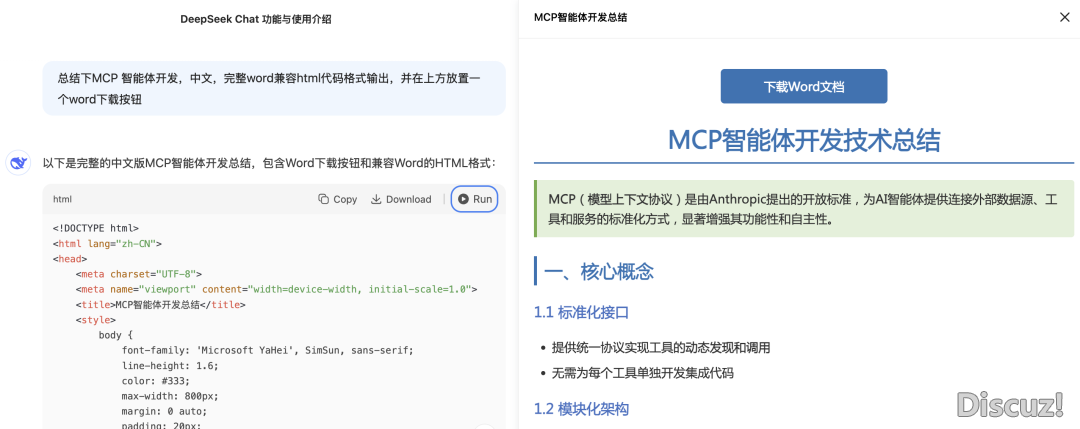Click the code line <!DOCTYPE html>
The image size is (1080, 429).
96,227
